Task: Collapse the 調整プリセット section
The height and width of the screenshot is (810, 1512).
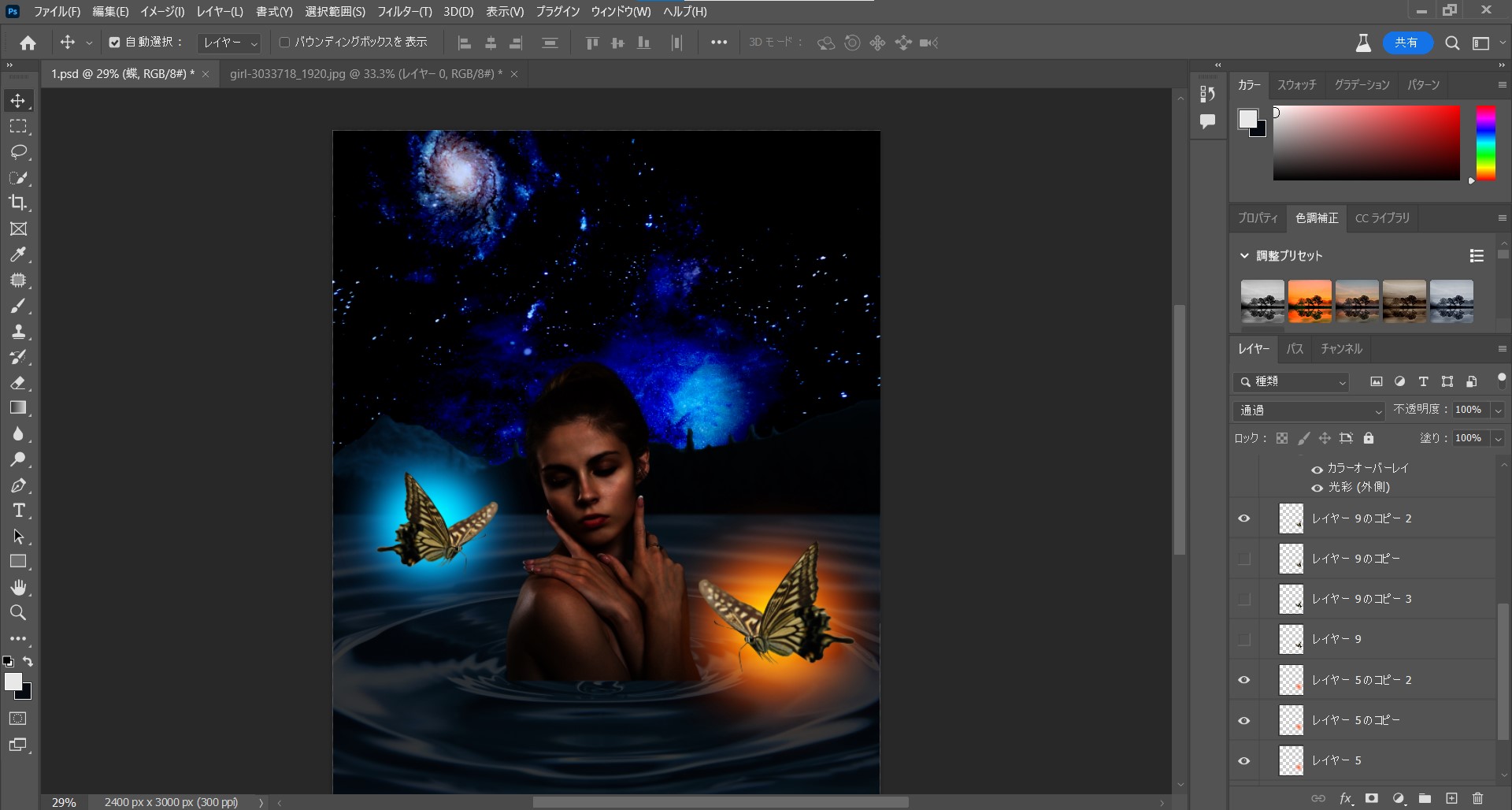Action: pos(1244,255)
